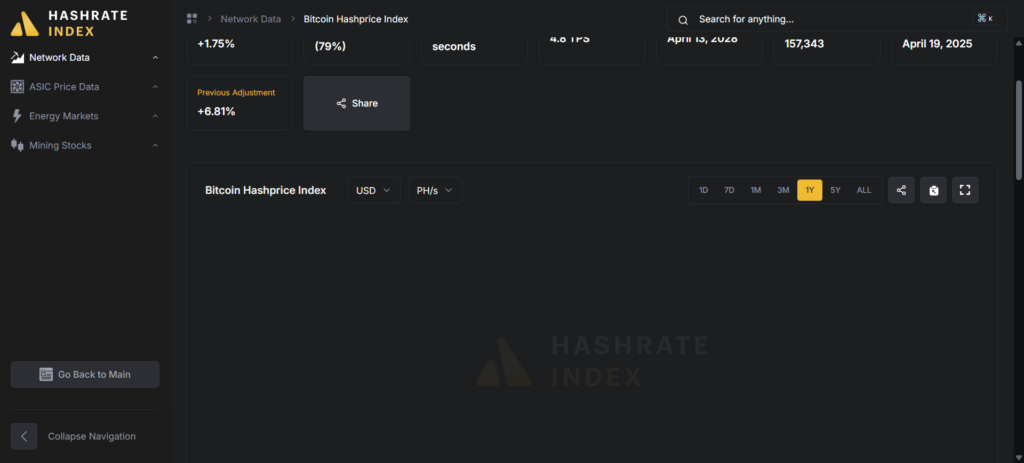Select the 1Y time range

click(810, 190)
